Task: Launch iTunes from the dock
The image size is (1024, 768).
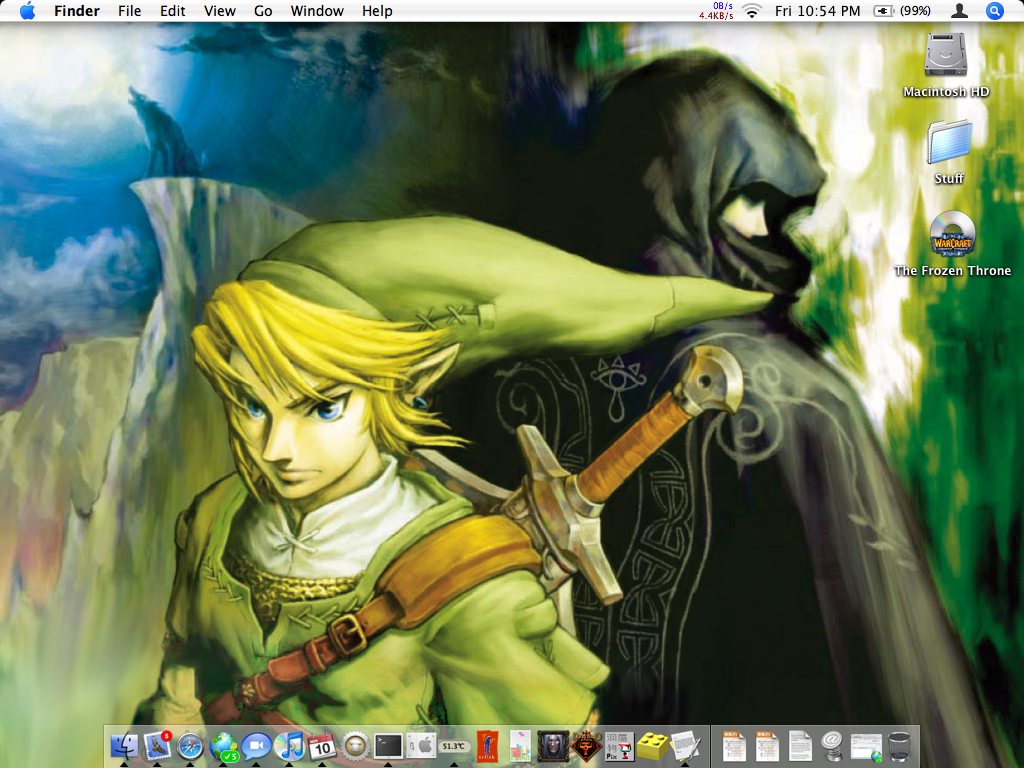Action: (x=289, y=746)
